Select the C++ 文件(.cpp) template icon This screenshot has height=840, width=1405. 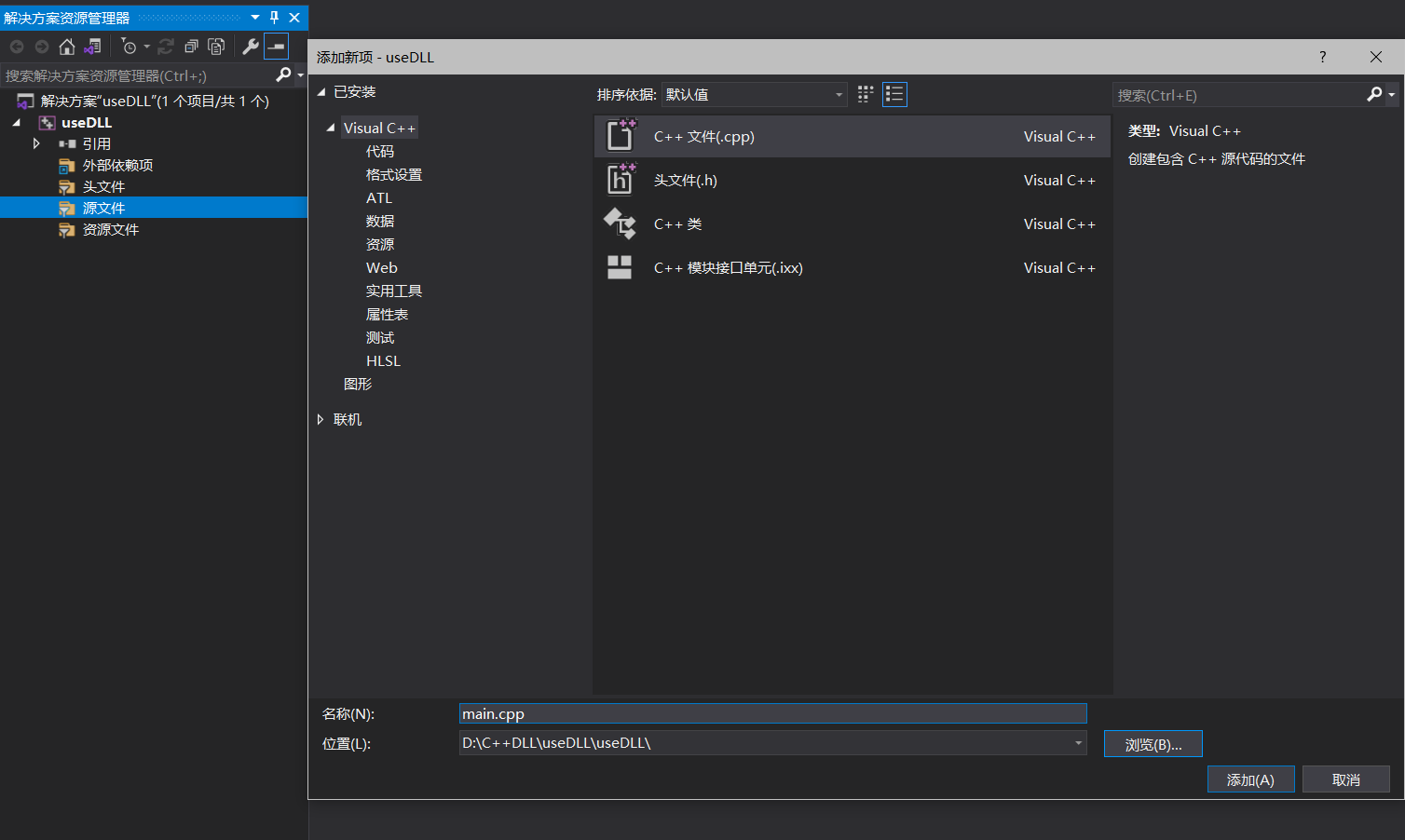[x=621, y=135]
